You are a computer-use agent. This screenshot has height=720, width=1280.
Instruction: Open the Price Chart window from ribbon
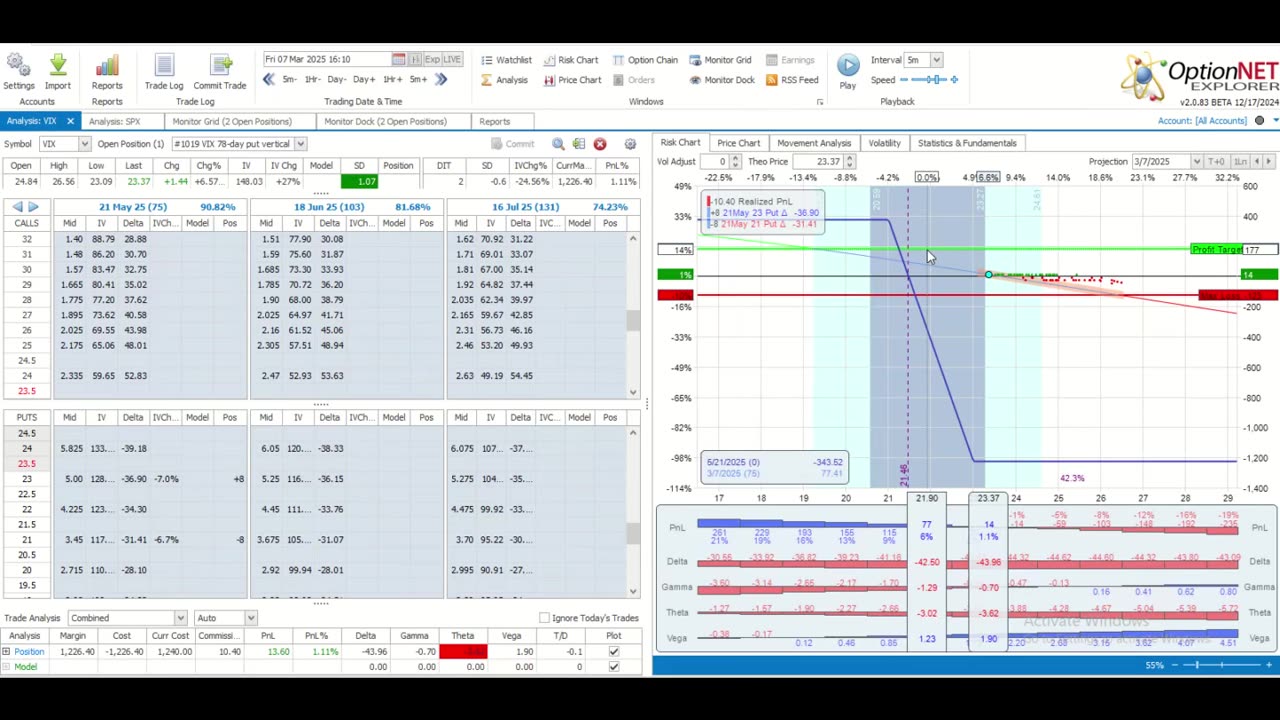coord(571,80)
